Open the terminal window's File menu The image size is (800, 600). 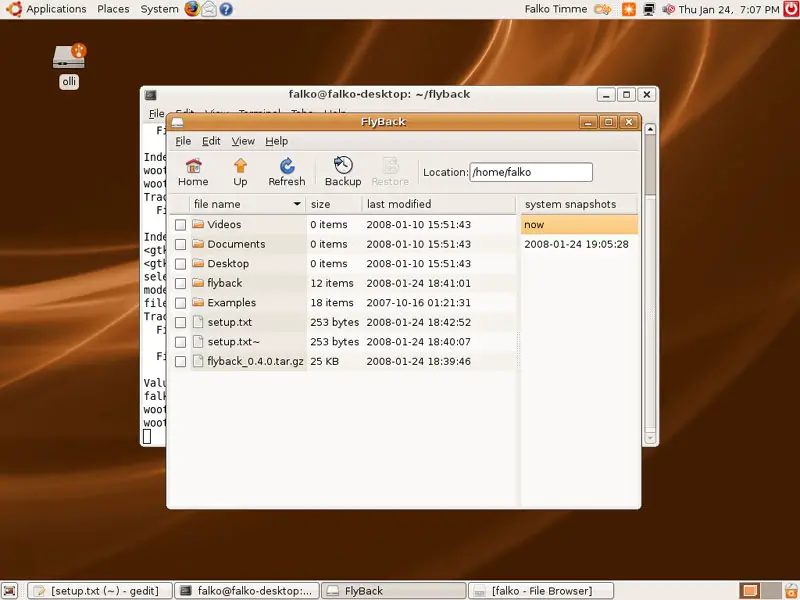tap(156, 113)
